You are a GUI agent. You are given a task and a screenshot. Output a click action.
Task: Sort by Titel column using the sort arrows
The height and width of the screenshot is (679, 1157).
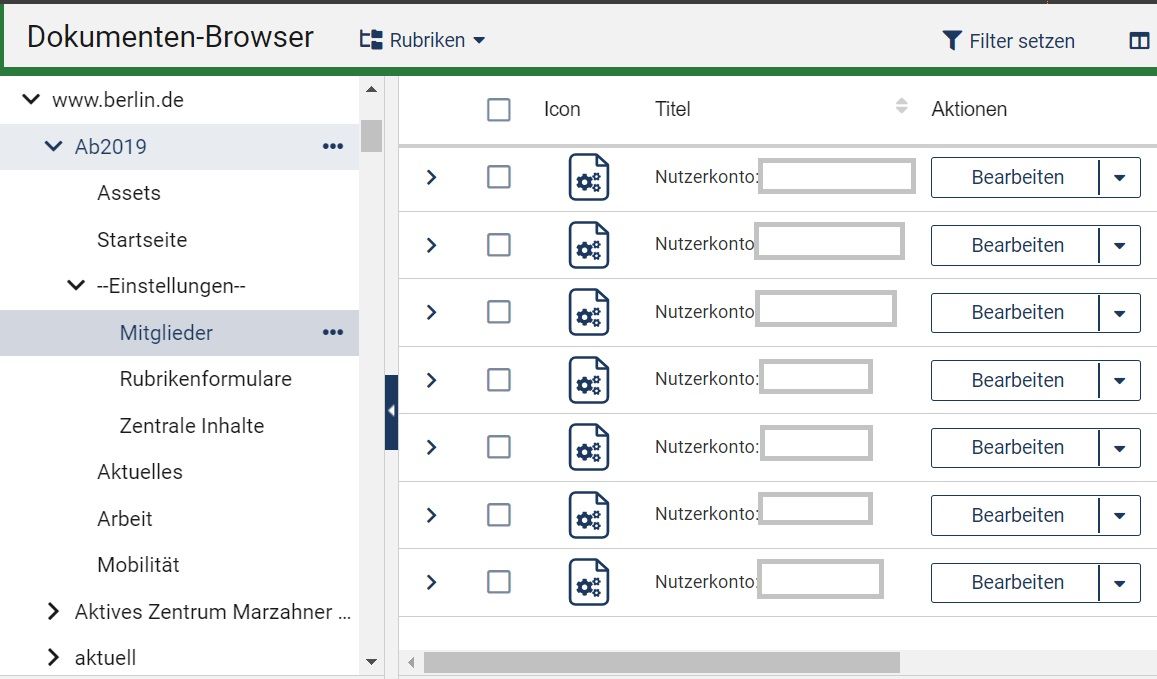point(901,107)
